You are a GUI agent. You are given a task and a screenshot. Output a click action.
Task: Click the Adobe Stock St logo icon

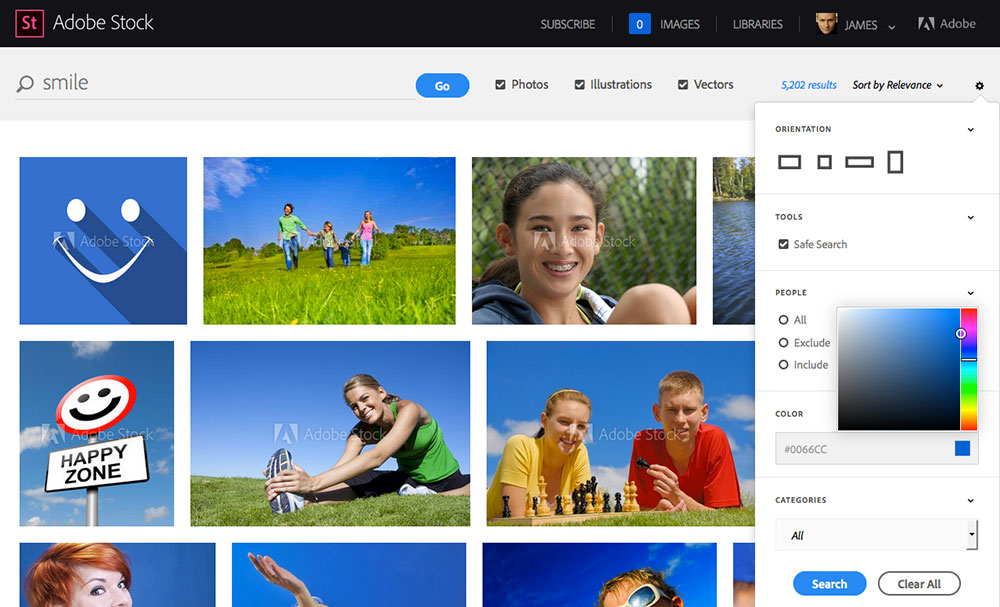[x=29, y=23]
